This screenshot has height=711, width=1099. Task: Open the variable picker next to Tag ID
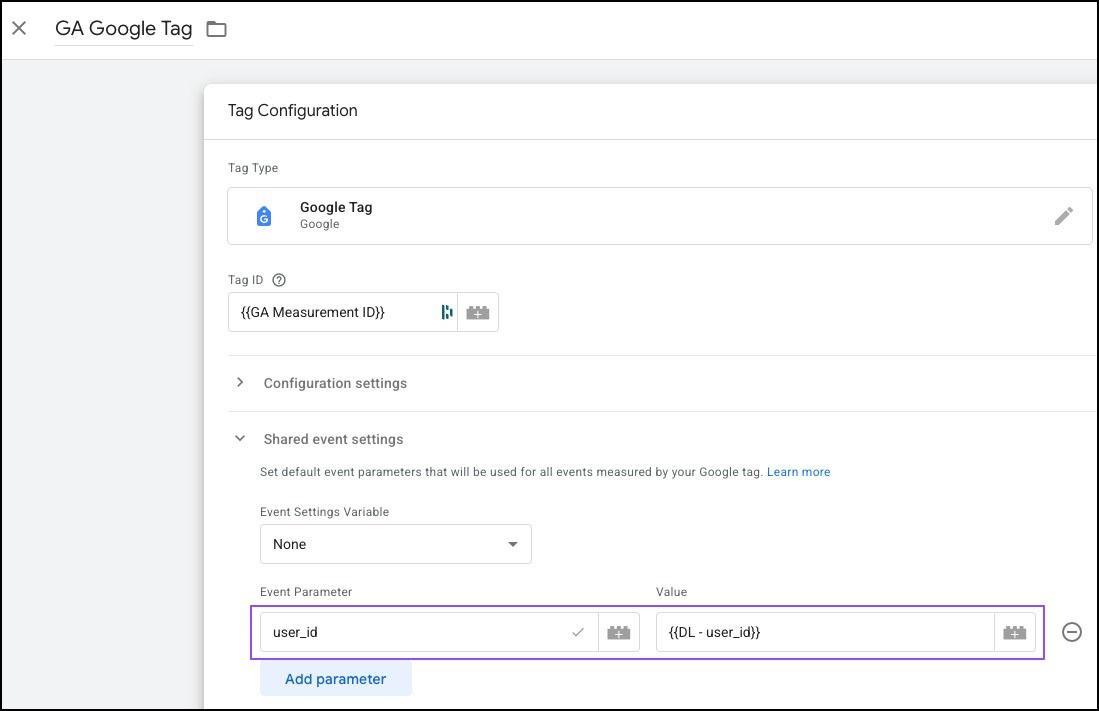[x=478, y=312]
